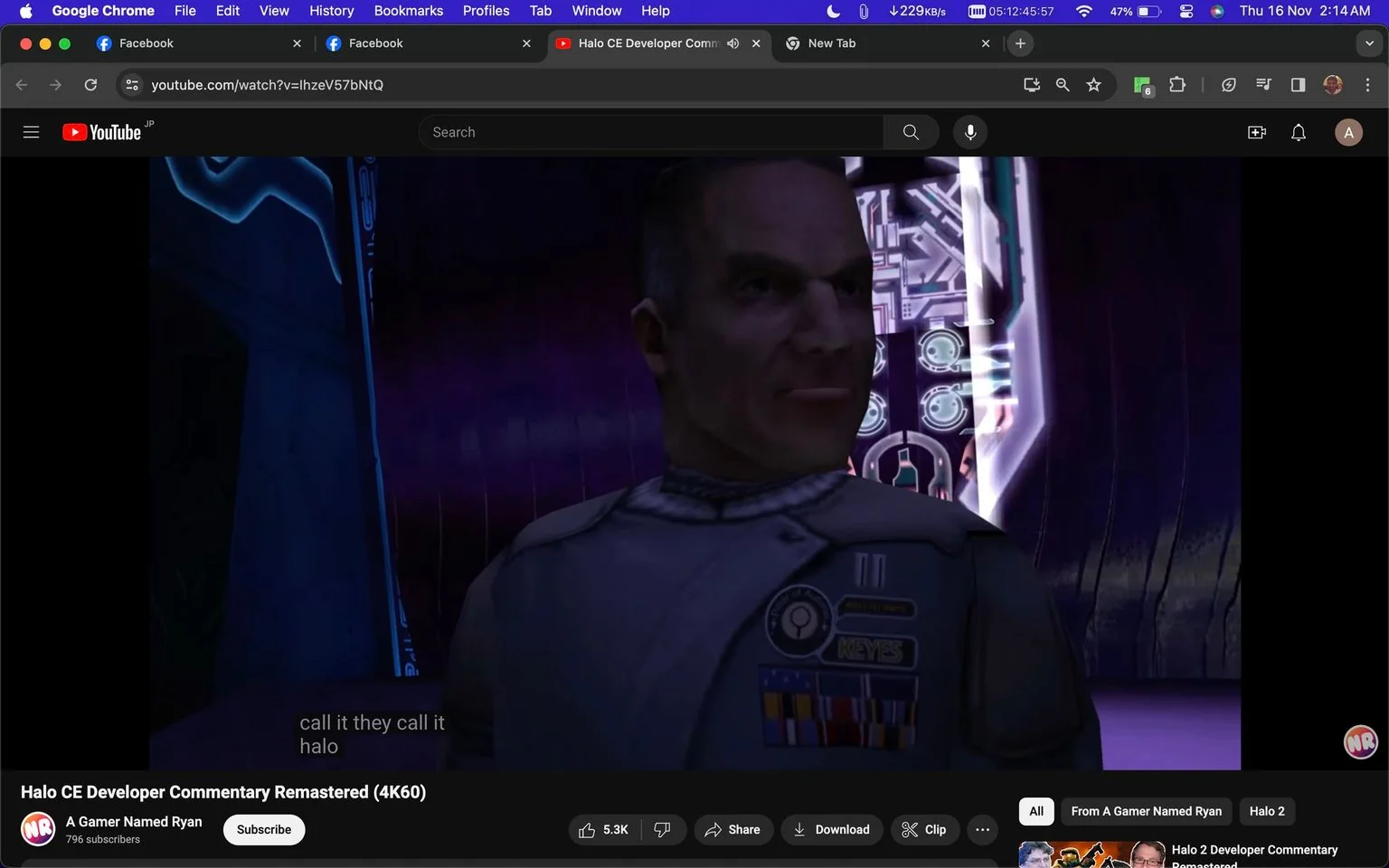The height and width of the screenshot is (868, 1389).
Task: Open the Edit menu
Action: (228, 11)
